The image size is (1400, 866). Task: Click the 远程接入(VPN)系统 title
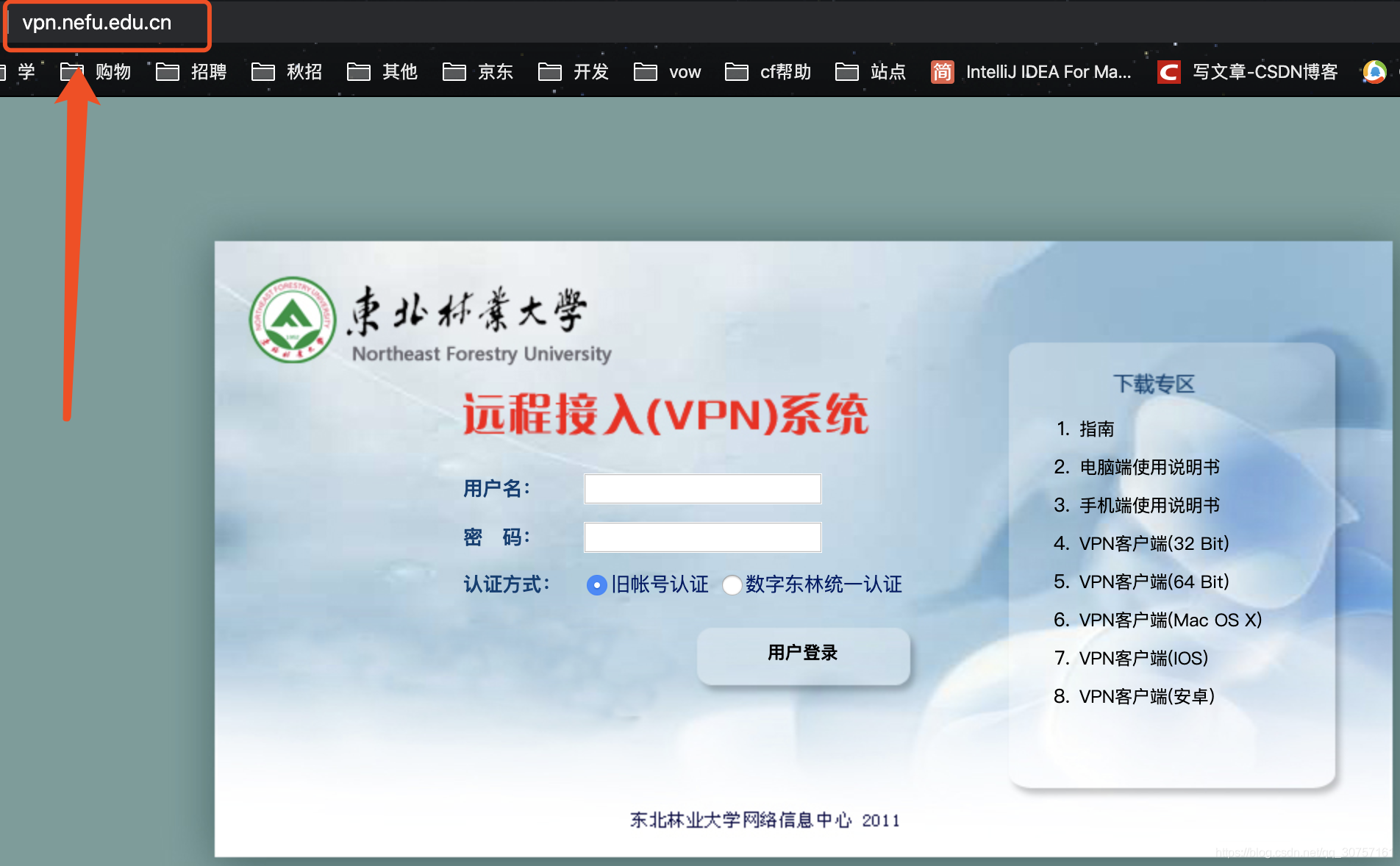click(x=665, y=415)
